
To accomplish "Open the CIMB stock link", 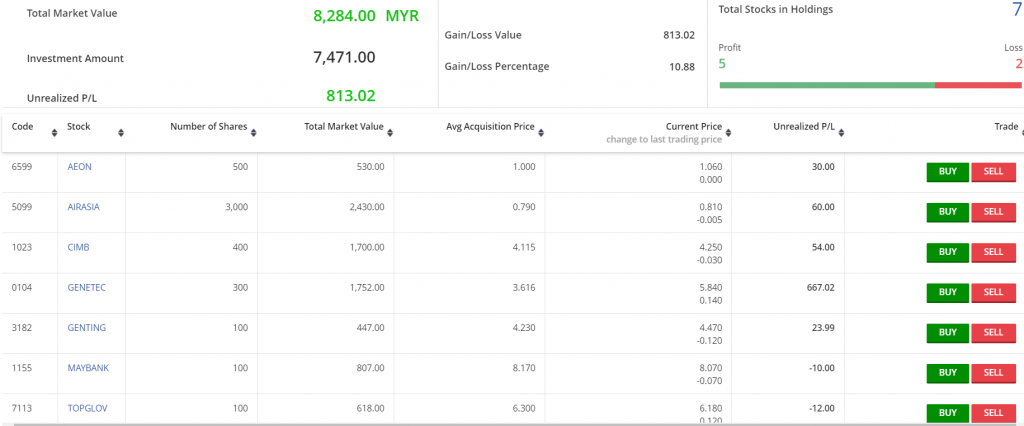I will pyautogui.click(x=78, y=247).
